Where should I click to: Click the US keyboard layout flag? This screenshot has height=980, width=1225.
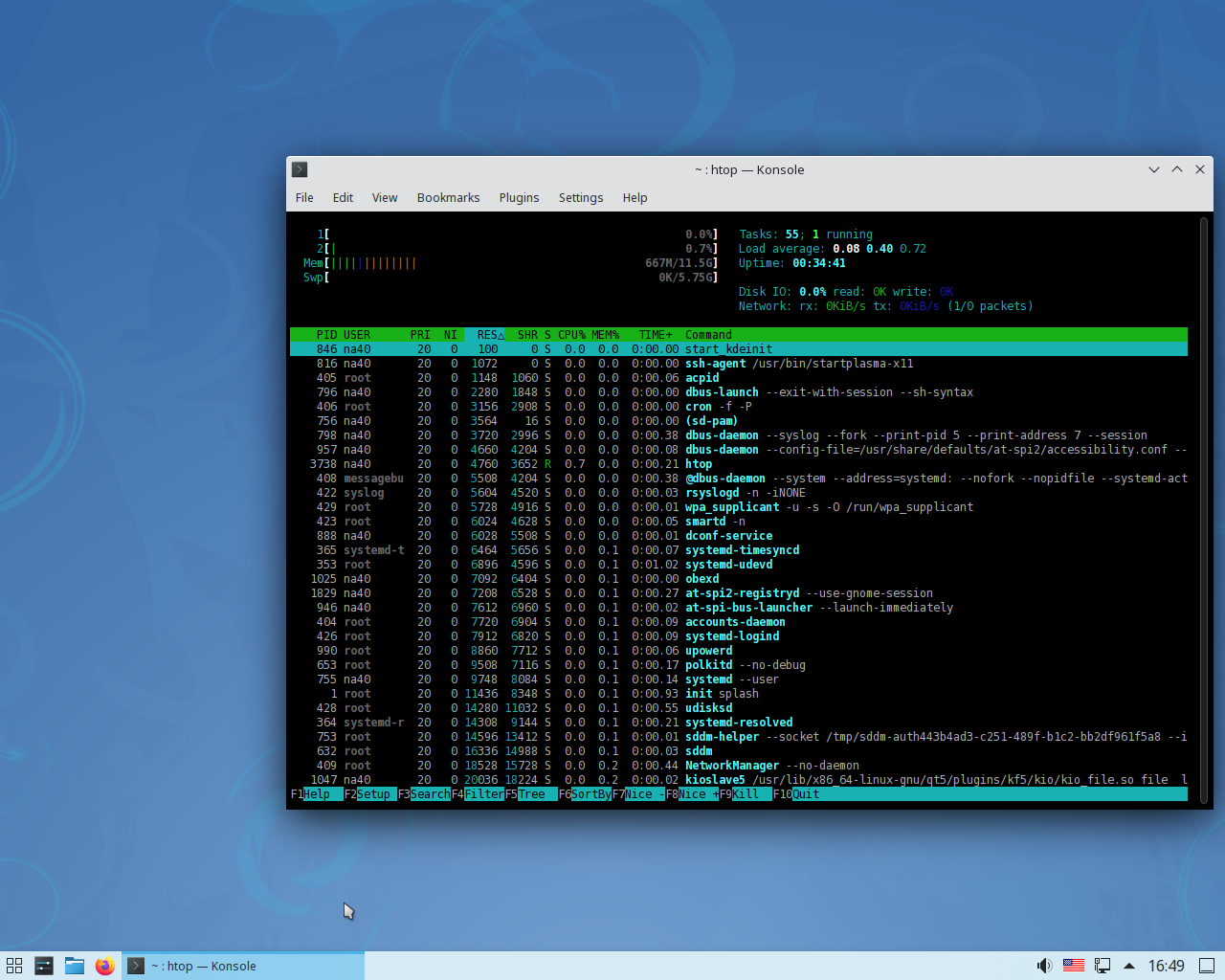[1074, 966]
